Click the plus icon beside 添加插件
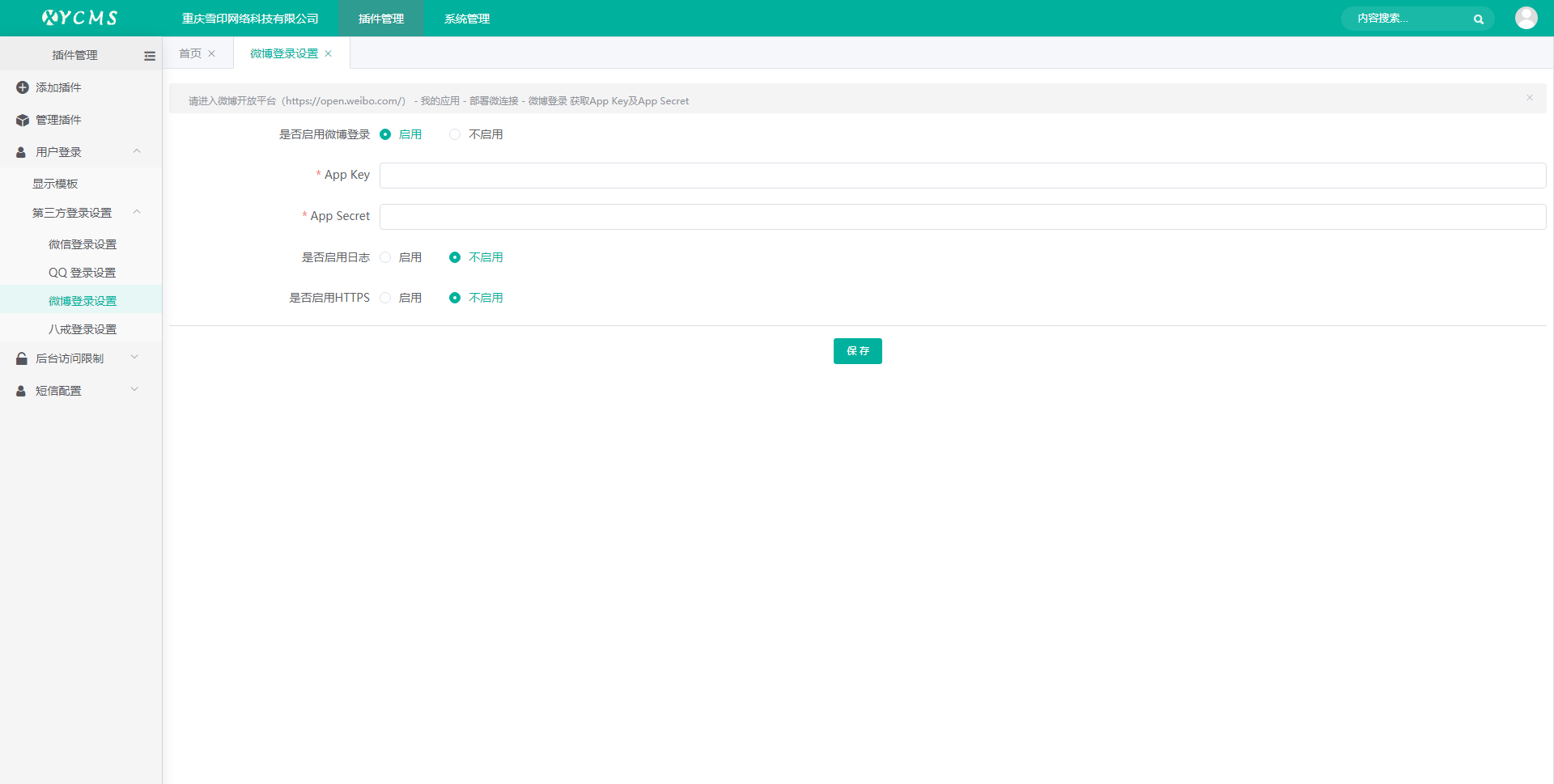The height and width of the screenshot is (784, 1554). point(23,87)
